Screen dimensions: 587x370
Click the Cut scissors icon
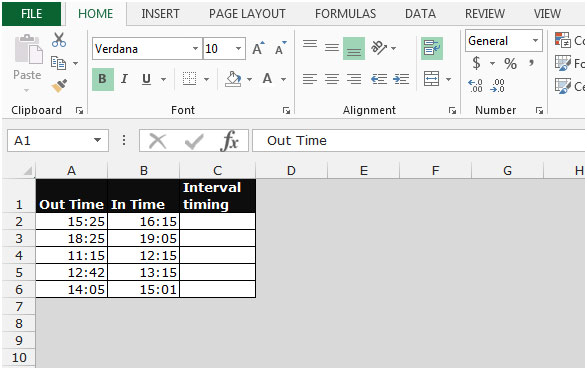[59, 40]
